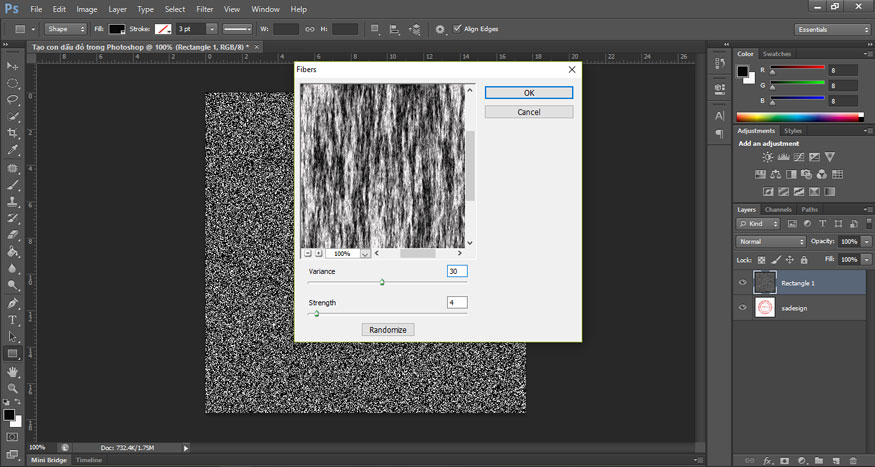Open the History panel icon
Image resolution: width=875 pixels, height=467 pixels.
(x=719, y=63)
